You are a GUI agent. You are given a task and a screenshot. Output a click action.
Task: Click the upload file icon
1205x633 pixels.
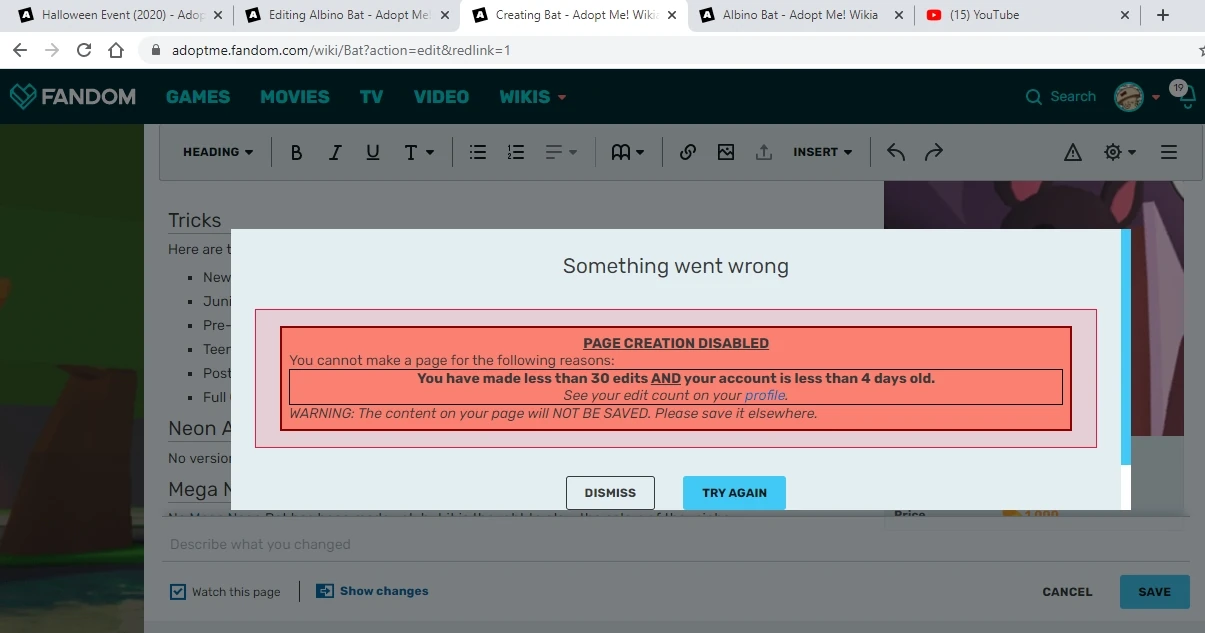pos(764,152)
